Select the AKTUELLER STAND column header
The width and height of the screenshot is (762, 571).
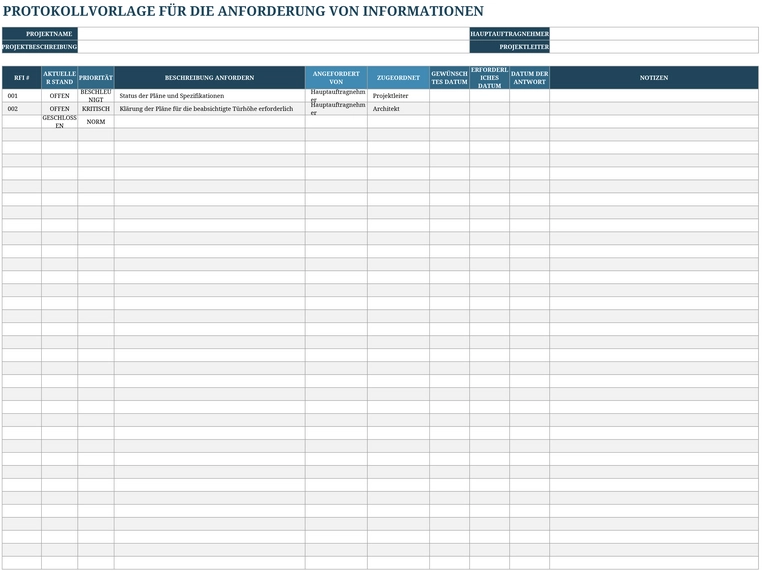point(59,78)
